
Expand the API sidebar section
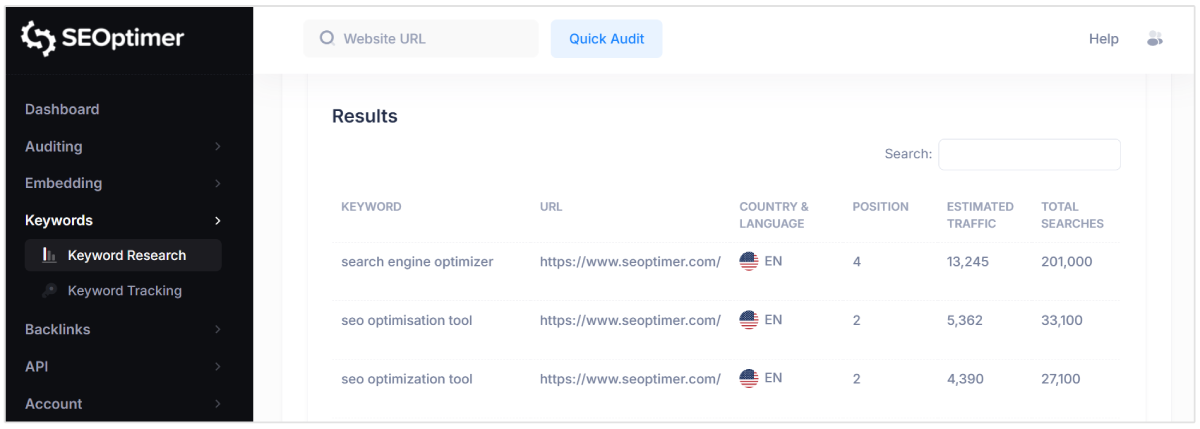pyautogui.click(x=217, y=367)
